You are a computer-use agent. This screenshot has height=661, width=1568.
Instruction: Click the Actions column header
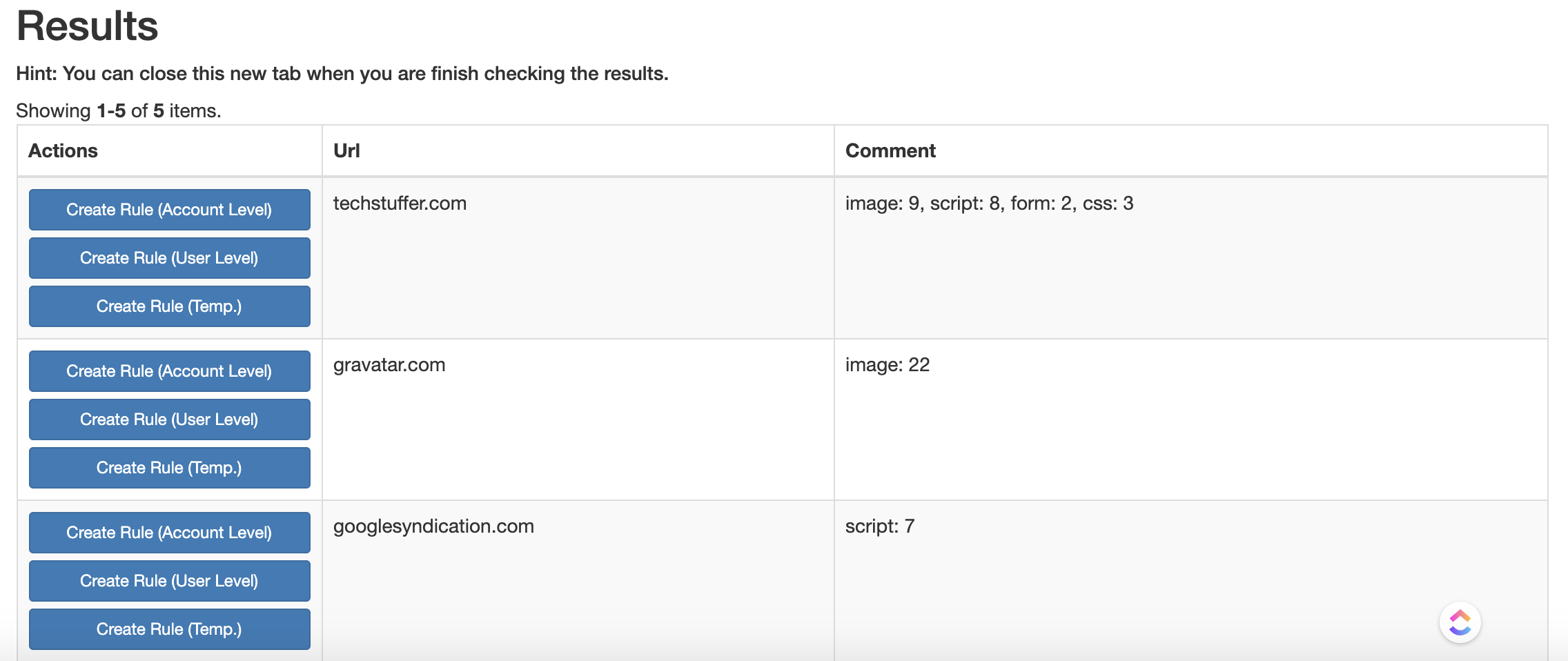(x=63, y=150)
